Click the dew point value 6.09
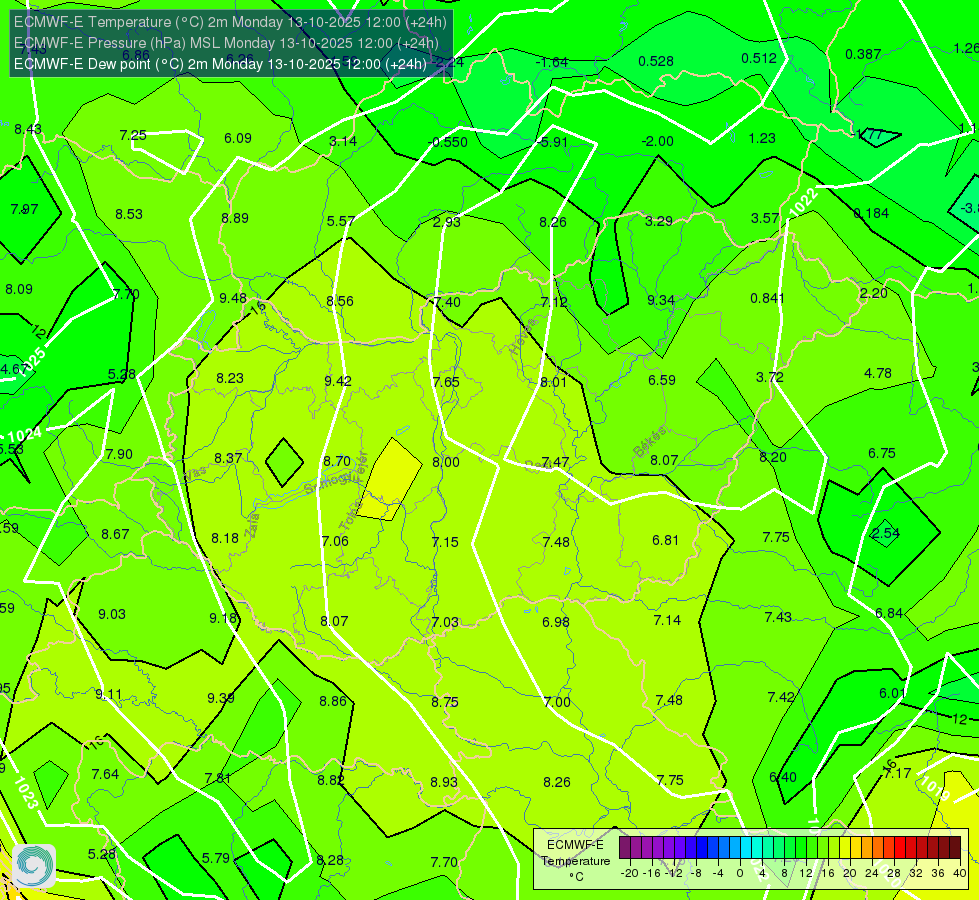Viewport: 979px width, 900px height. pos(238,138)
